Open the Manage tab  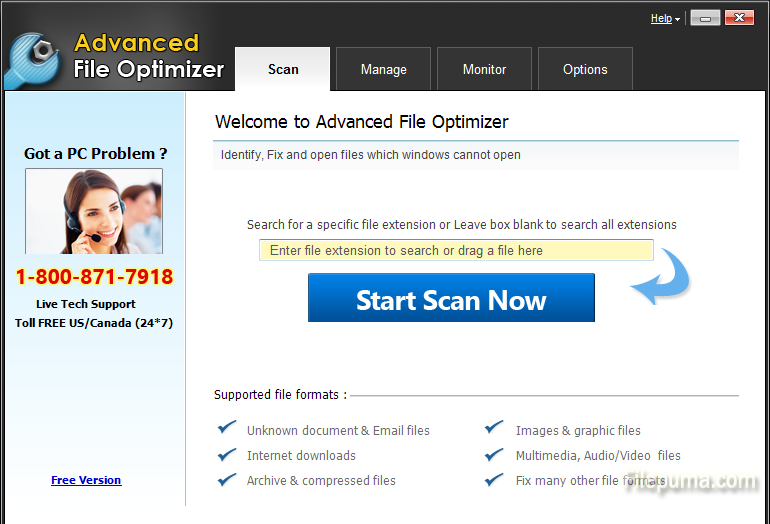point(383,69)
